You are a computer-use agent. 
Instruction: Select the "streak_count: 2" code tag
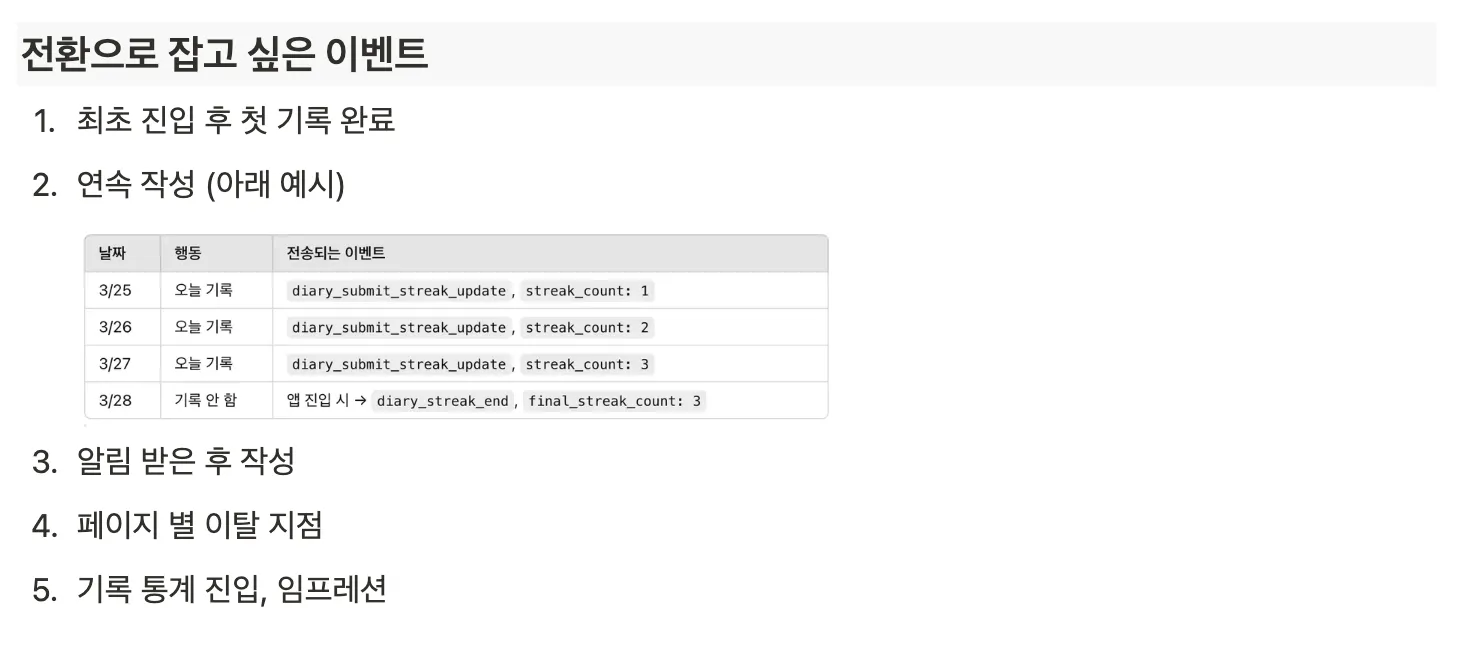click(x=587, y=328)
